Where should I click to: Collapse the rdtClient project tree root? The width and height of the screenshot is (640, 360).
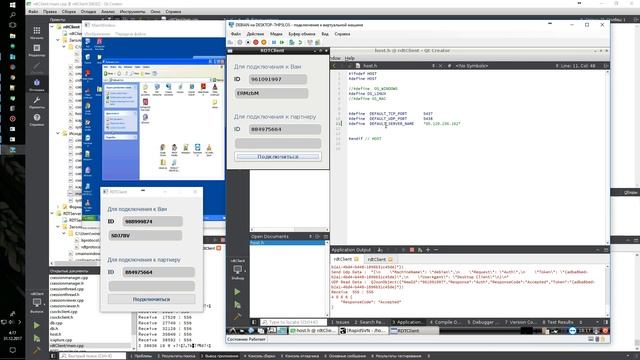52,27
